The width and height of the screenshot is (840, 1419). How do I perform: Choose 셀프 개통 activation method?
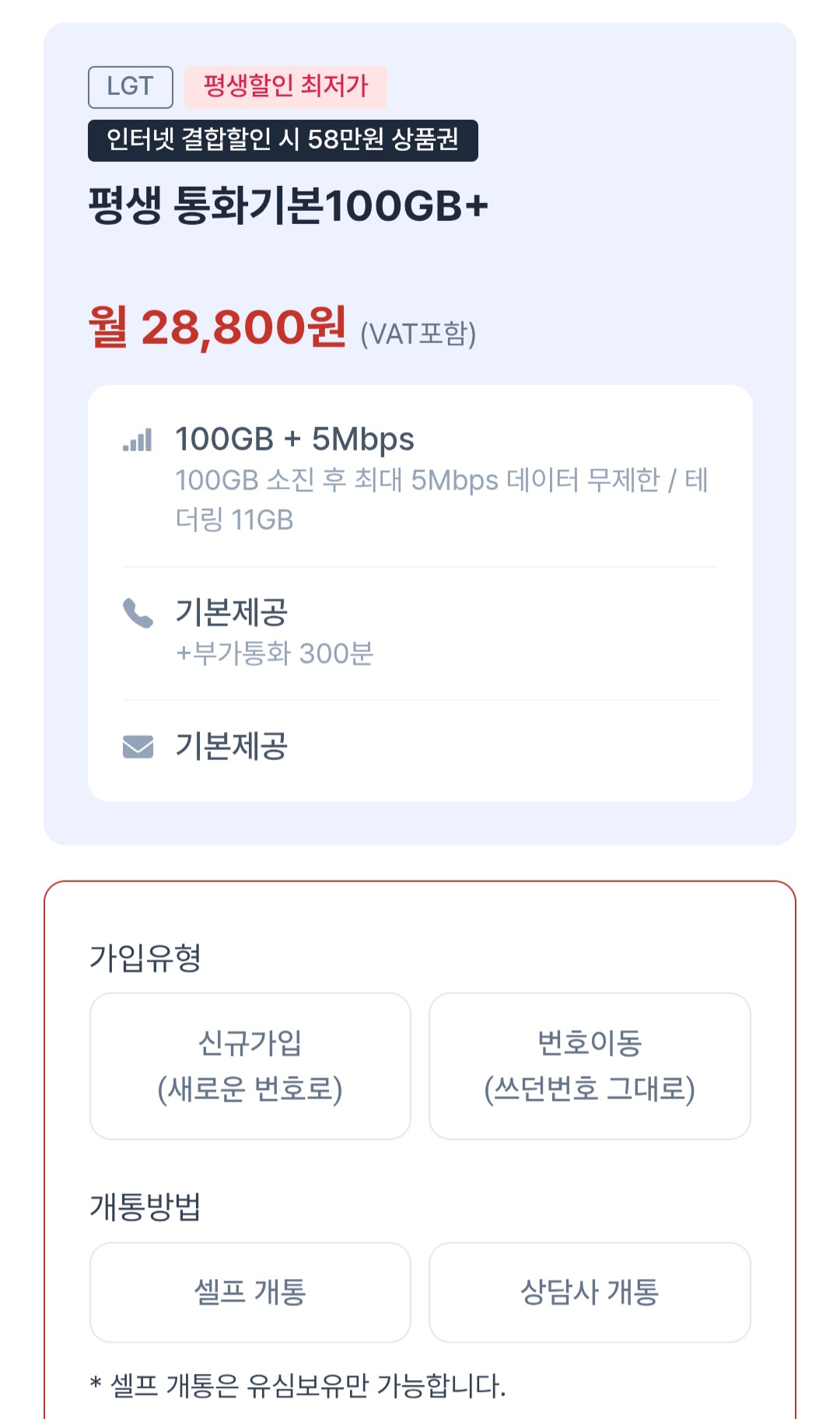click(250, 1292)
